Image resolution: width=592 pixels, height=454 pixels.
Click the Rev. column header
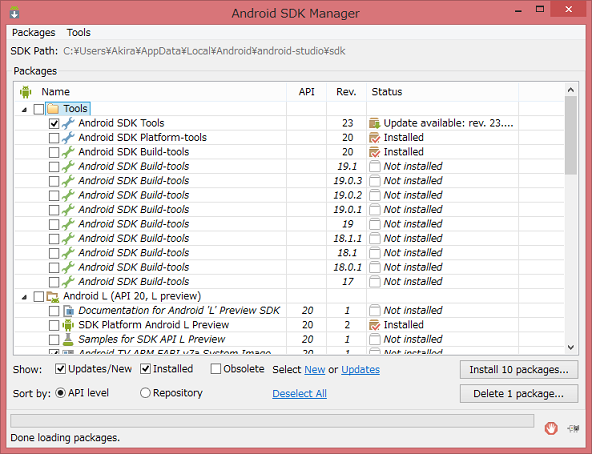[x=346, y=92]
